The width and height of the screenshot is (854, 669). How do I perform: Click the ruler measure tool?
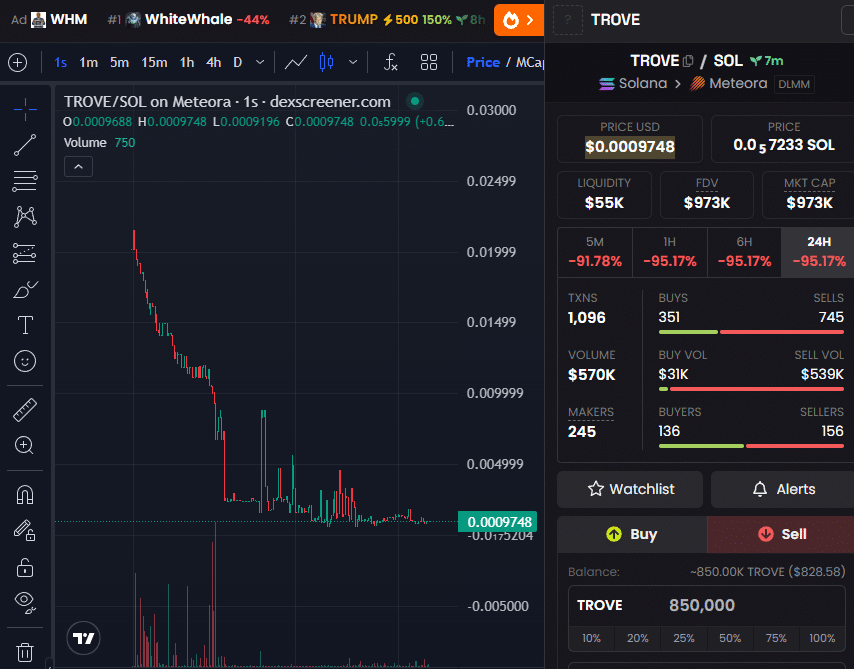tap(25, 410)
